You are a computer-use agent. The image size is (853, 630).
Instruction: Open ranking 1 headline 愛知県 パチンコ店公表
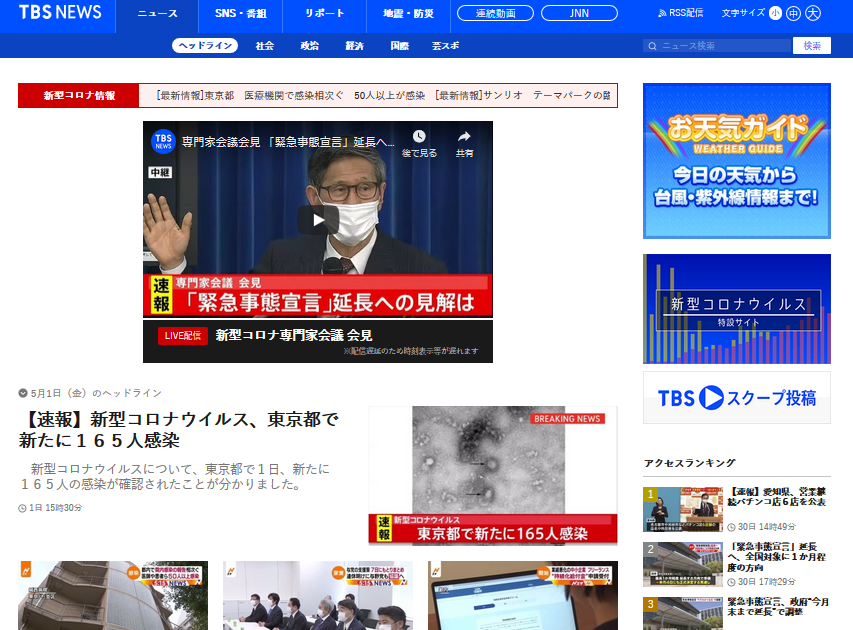777,497
